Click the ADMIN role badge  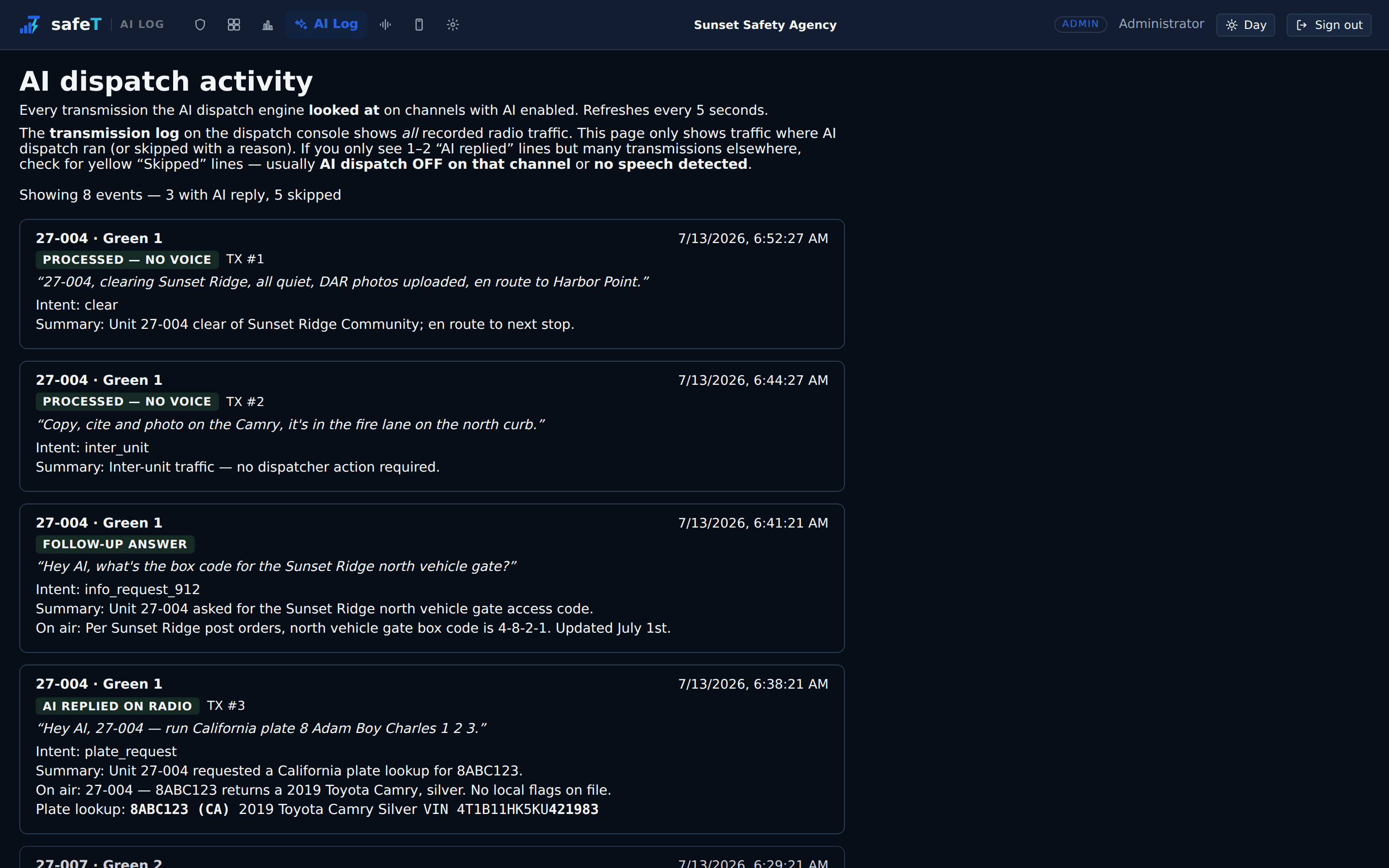click(x=1080, y=24)
